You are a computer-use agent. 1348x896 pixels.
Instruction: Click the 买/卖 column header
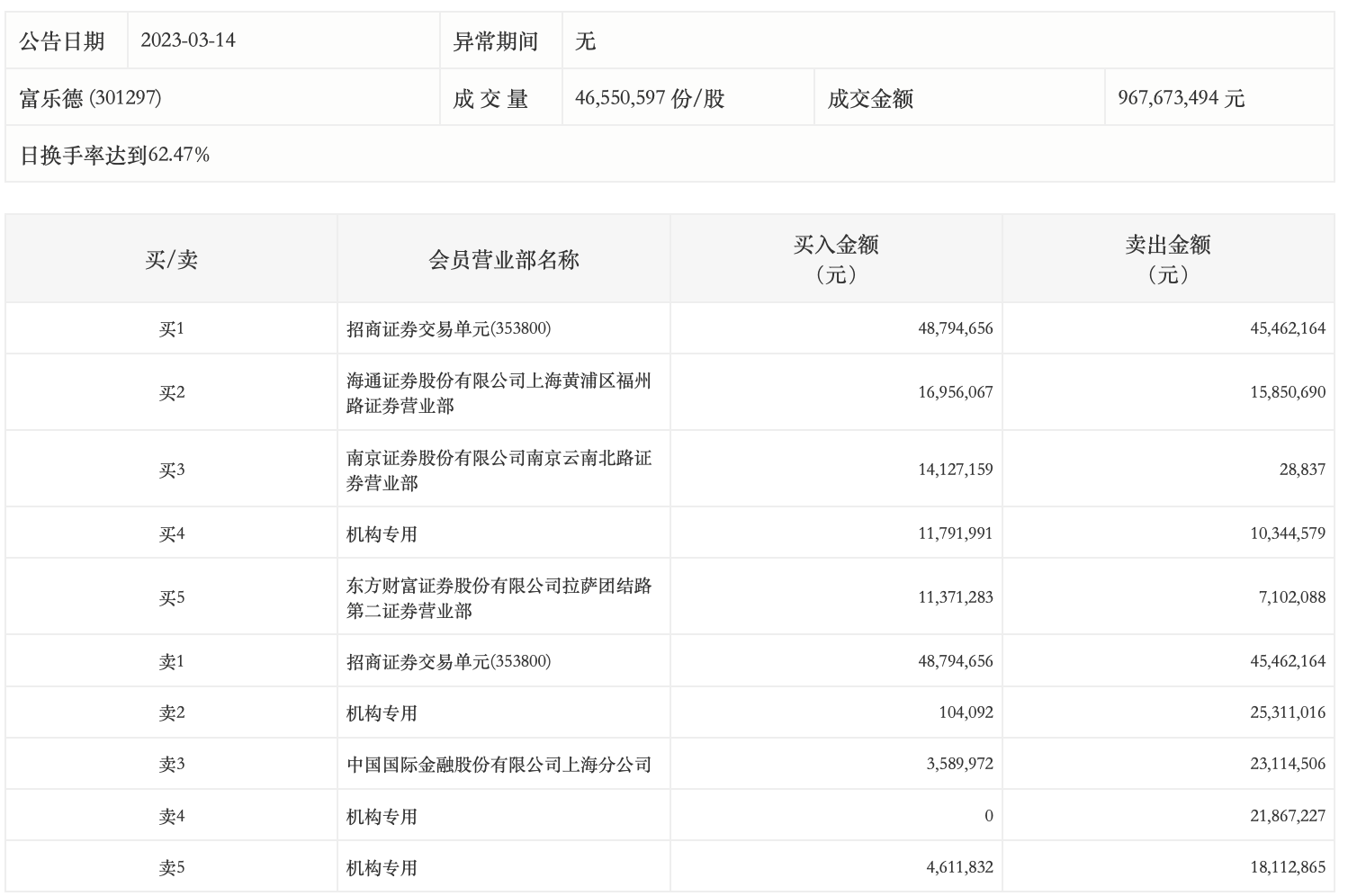171,260
